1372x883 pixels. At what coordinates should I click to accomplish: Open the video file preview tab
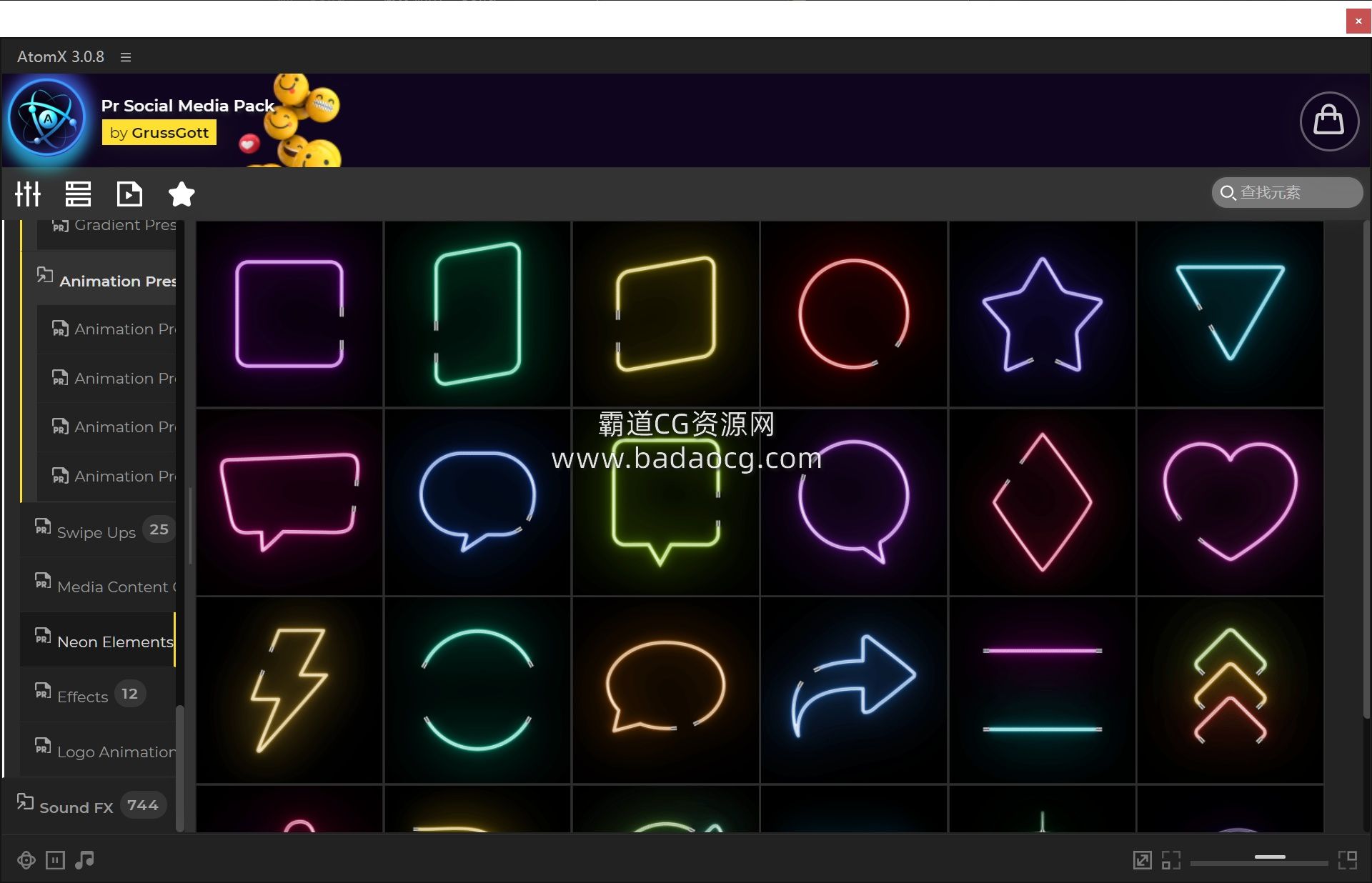tap(129, 194)
